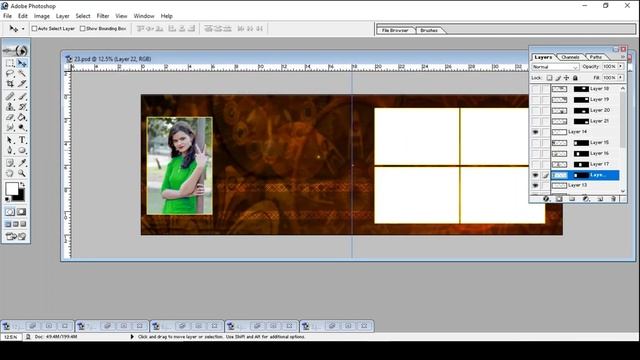The image size is (640, 360).
Task: Select the Zoom magnifier tool
Action: [22, 173]
